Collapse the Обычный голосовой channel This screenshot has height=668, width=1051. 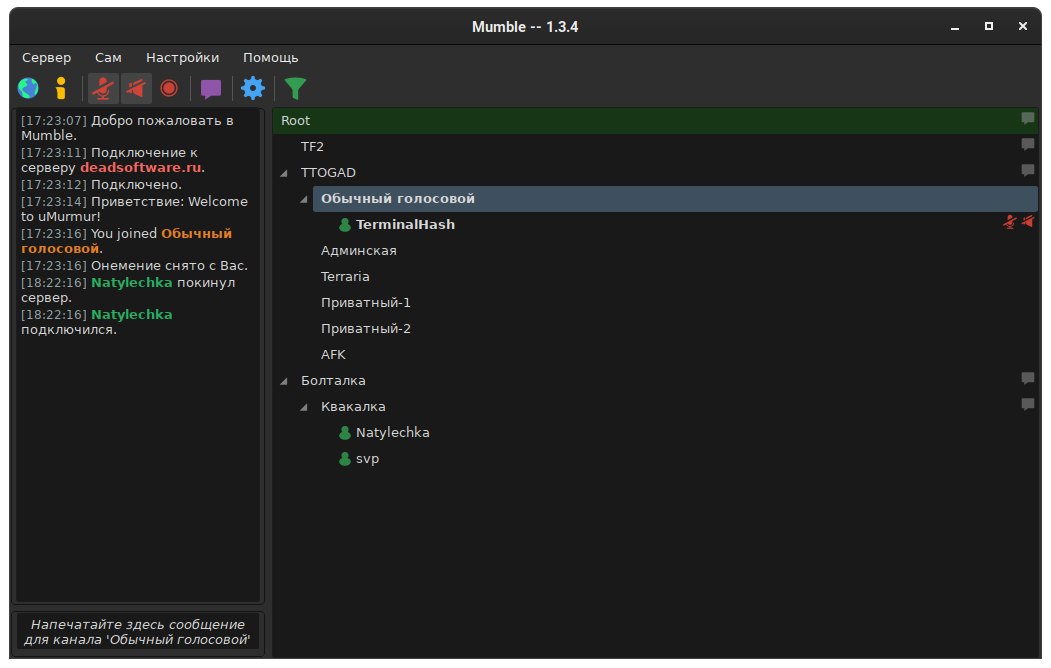[x=304, y=199]
